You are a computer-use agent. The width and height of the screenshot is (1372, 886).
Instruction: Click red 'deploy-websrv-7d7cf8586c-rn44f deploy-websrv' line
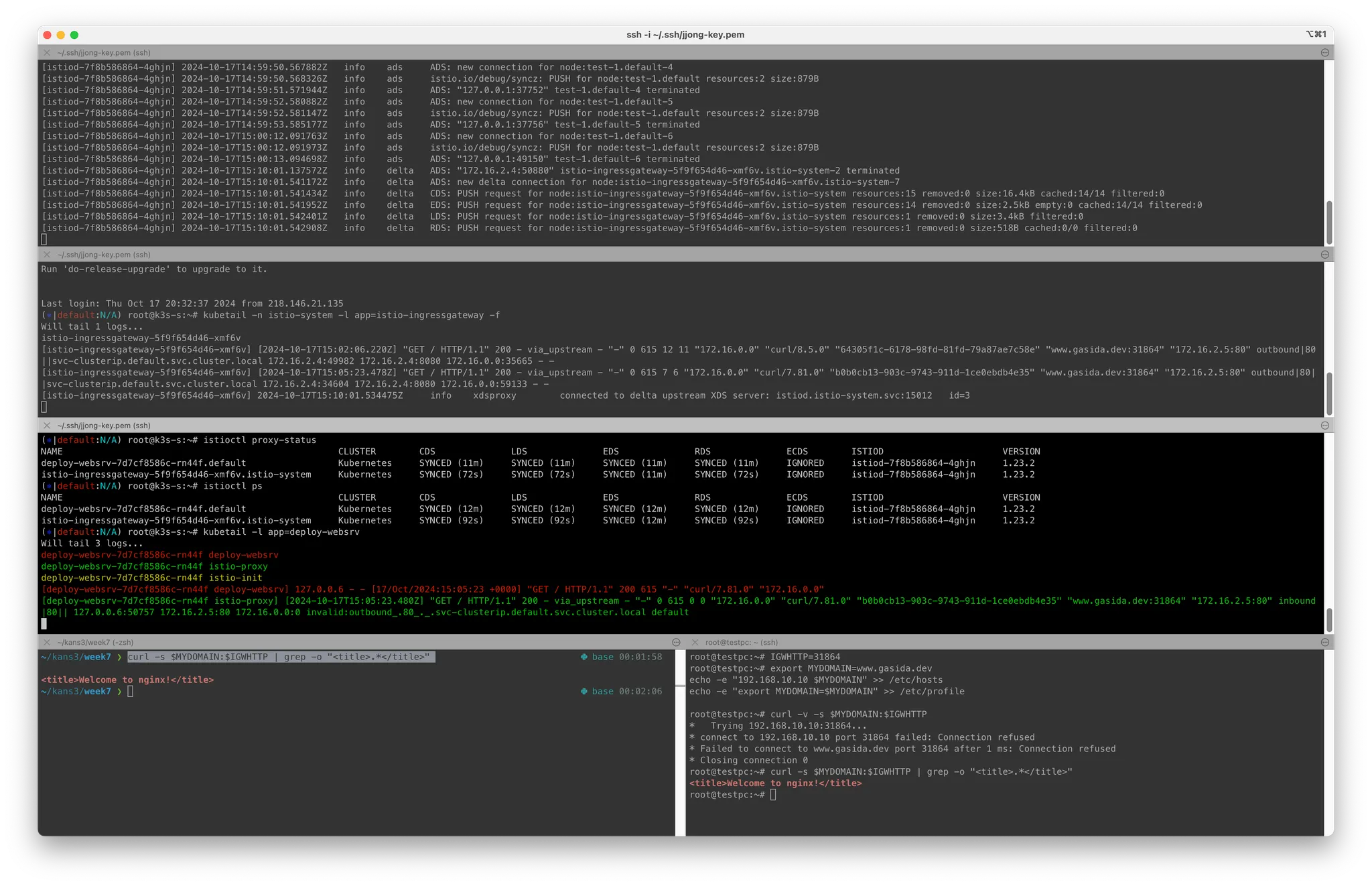tap(159, 555)
